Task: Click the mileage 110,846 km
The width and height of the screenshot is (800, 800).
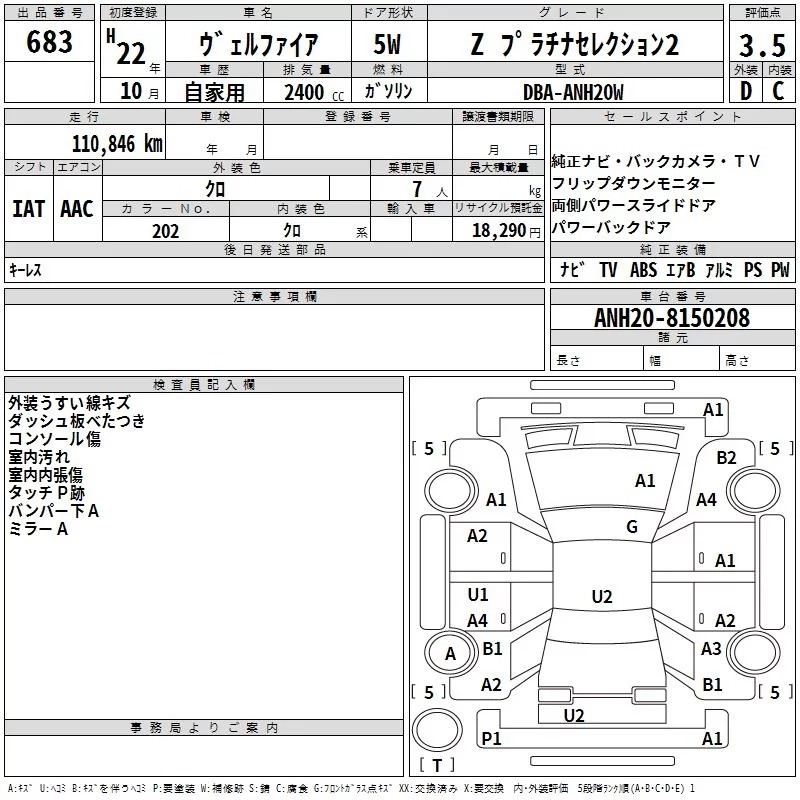Action: click(117, 144)
